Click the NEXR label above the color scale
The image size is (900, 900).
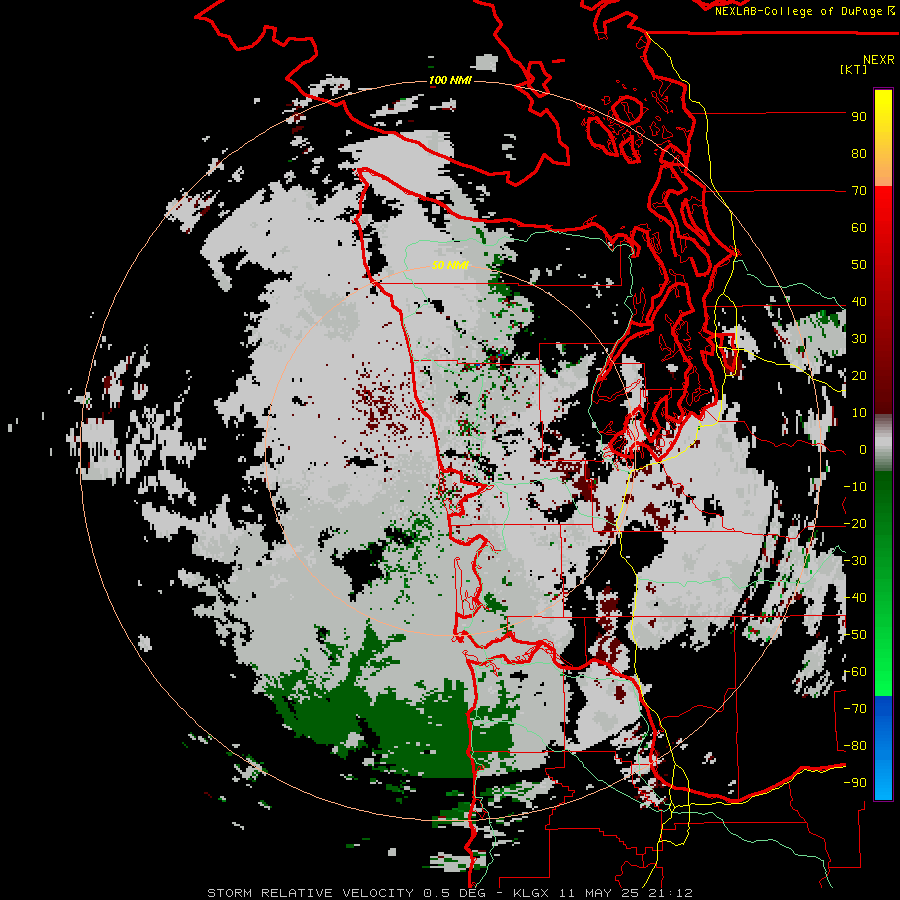[x=879, y=60]
